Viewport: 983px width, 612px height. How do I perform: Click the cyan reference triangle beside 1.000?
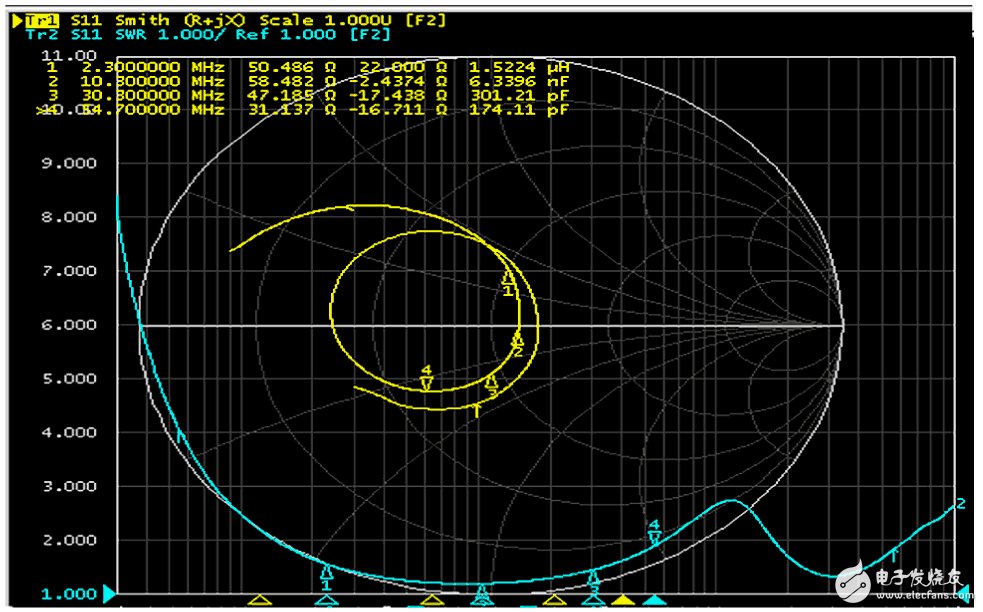pyautogui.click(x=109, y=594)
